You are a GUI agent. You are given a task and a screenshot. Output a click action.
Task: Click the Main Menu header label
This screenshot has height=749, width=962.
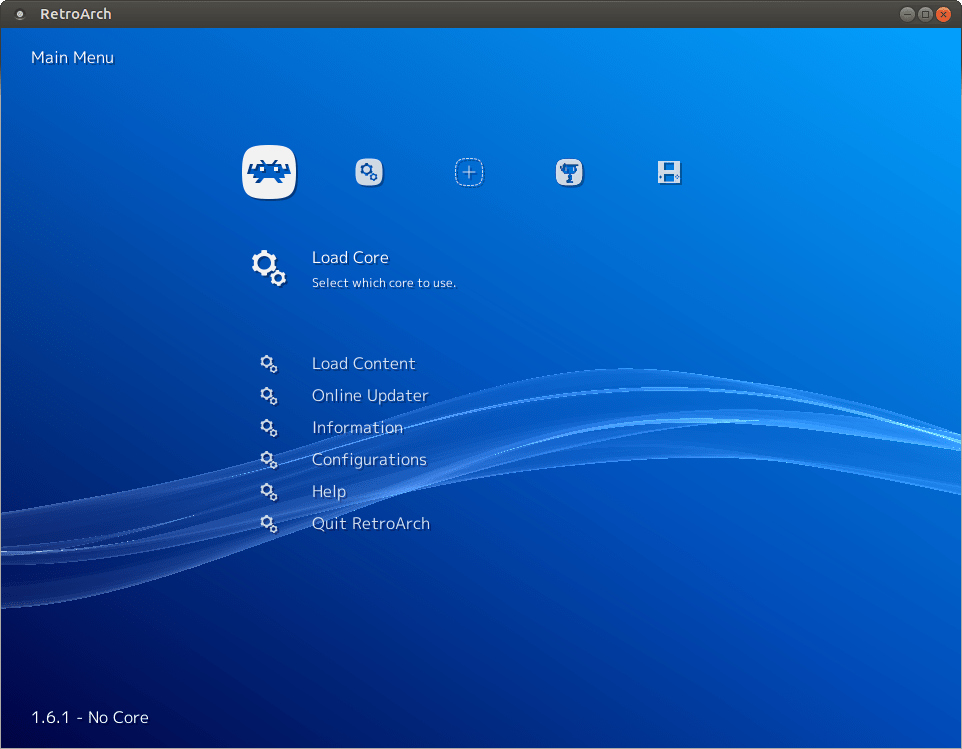72,57
